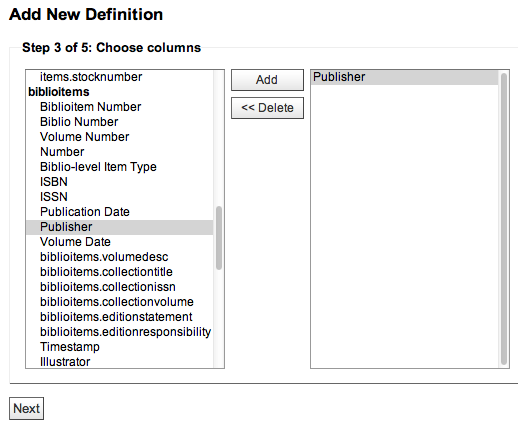This screenshot has width=518, height=425.
Task: Choose items.stocknumber at the list top
Action: click(x=119, y=77)
